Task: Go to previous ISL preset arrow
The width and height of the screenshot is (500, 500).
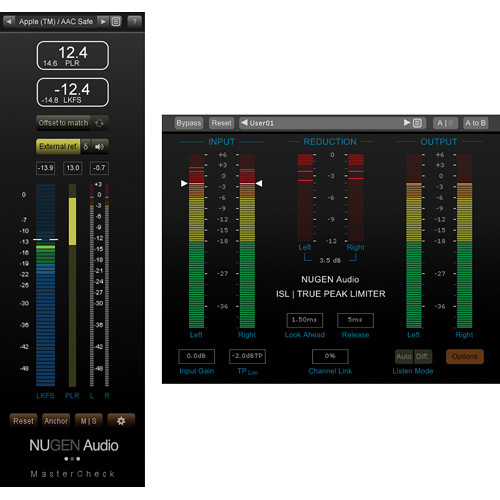Action: (244, 123)
